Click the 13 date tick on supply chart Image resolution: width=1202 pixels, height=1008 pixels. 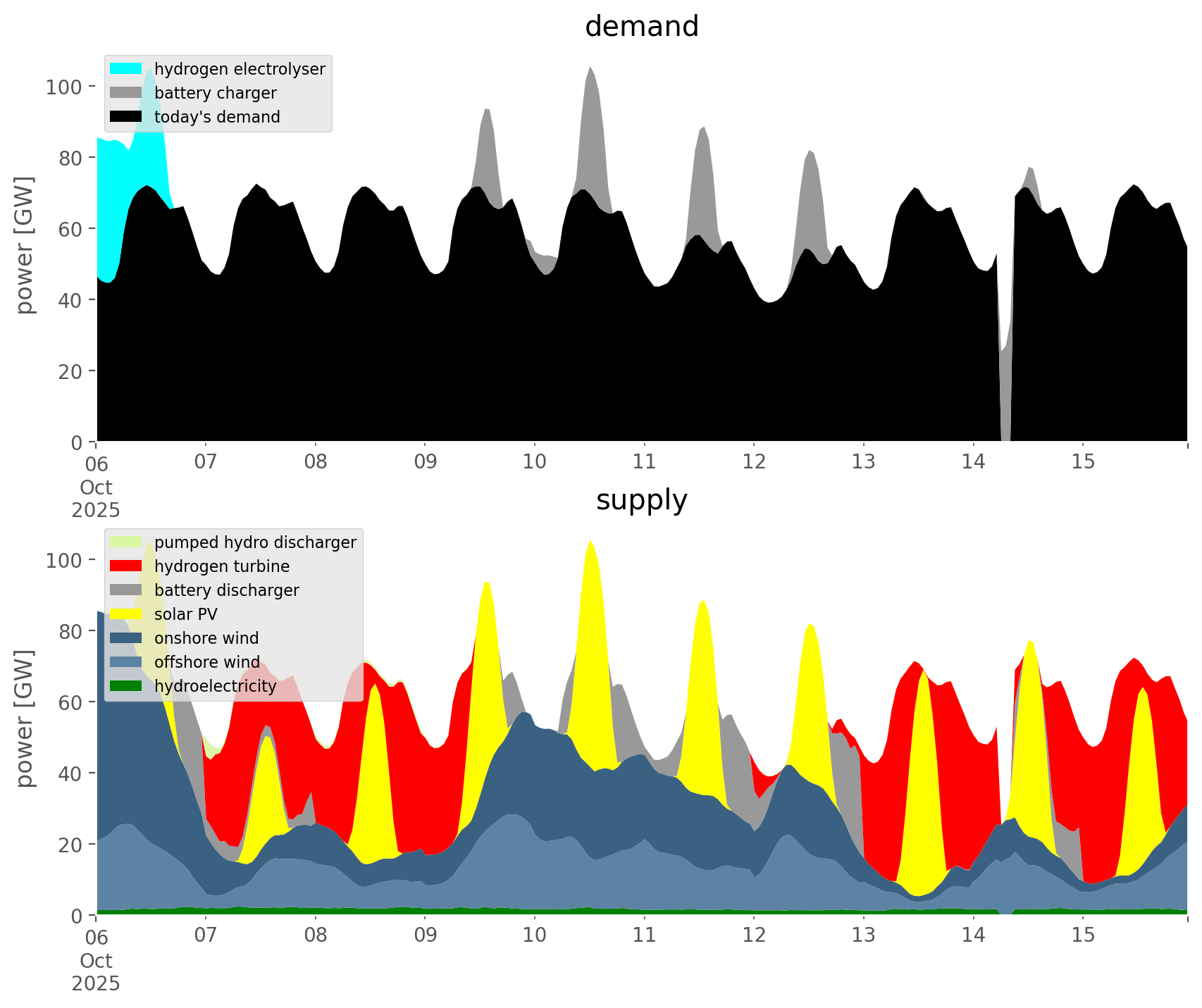864,936
